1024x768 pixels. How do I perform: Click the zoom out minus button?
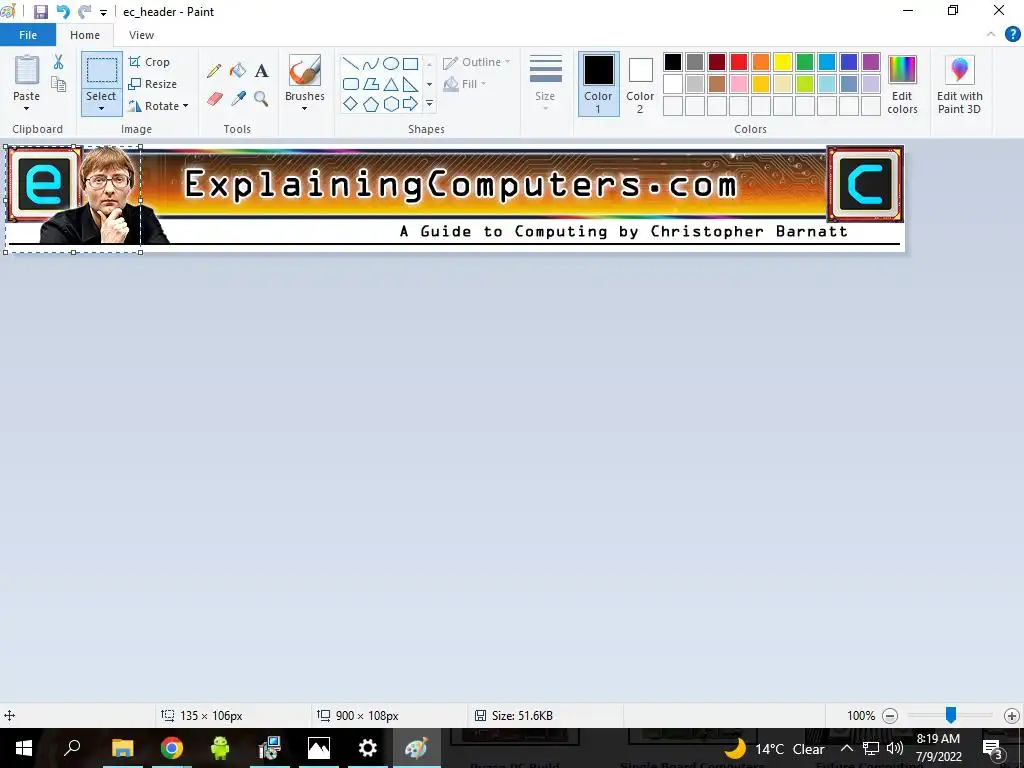coord(889,716)
